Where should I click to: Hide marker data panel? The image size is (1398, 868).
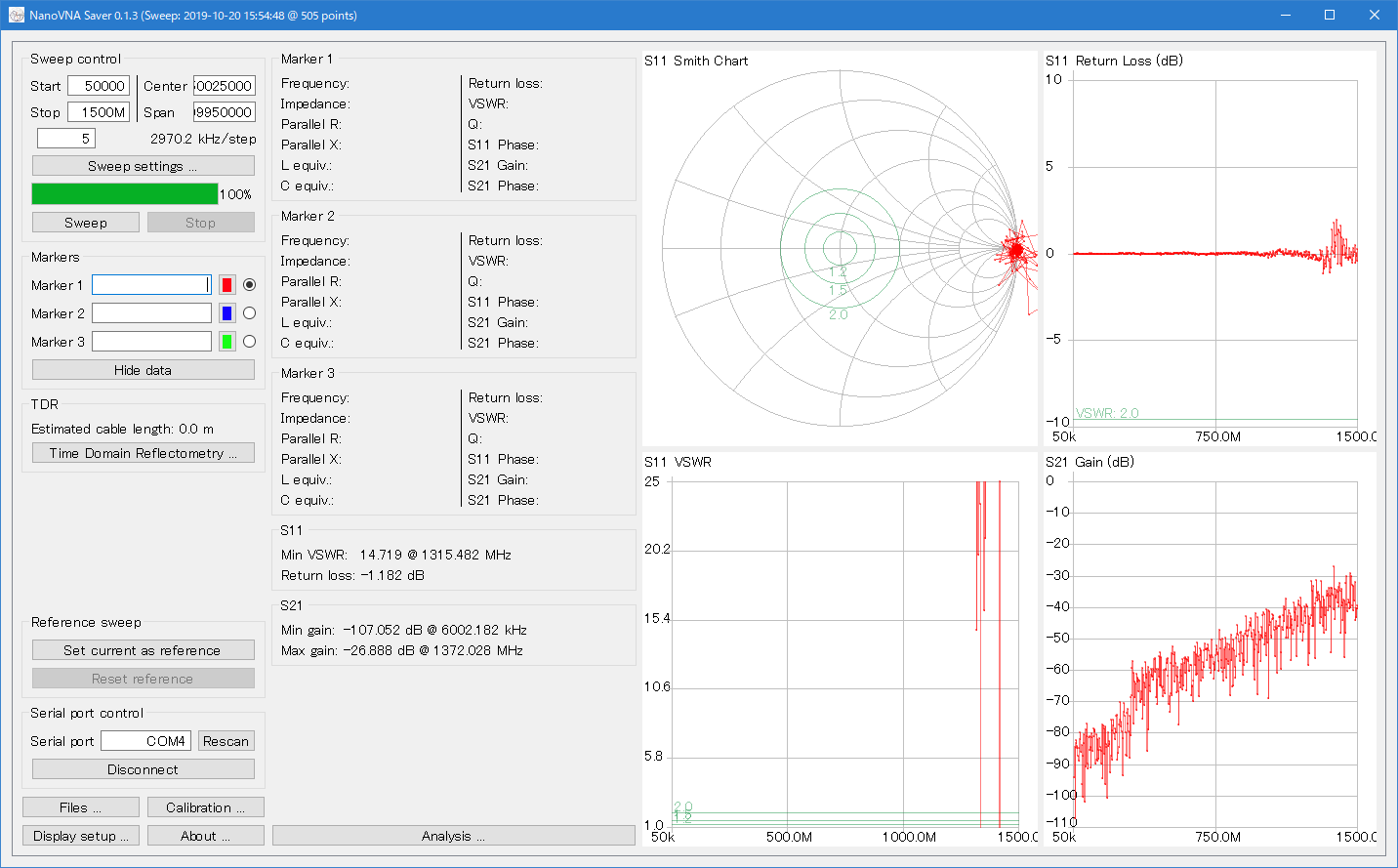click(x=144, y=370)
